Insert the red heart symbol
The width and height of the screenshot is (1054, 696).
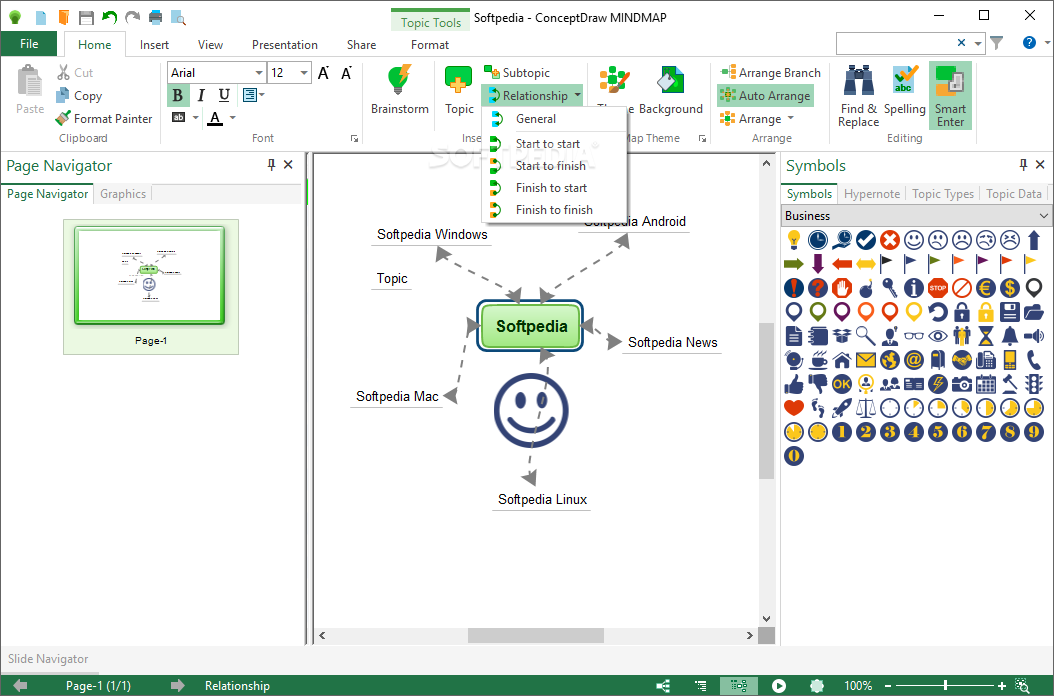(x=794, y=408)
